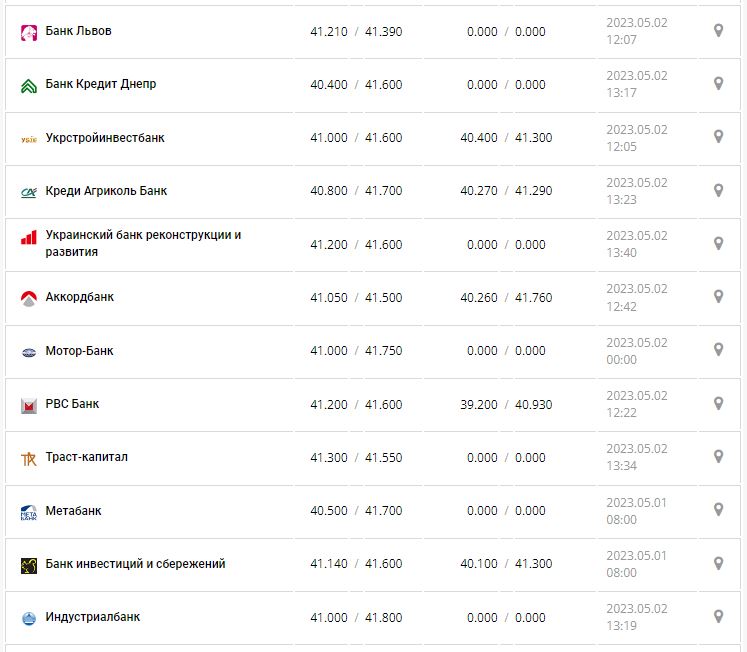The image size is (747, 652).
Task: Open the Укрстройинвестбанк bank link
Action: click(x=105, y=137)
